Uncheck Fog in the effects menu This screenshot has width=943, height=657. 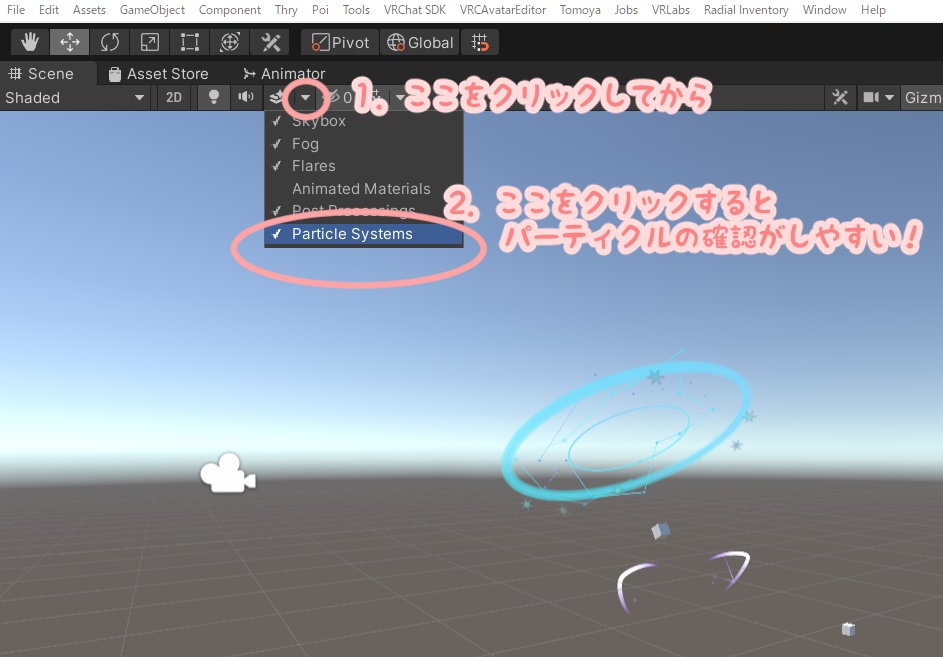coord(305,143)
